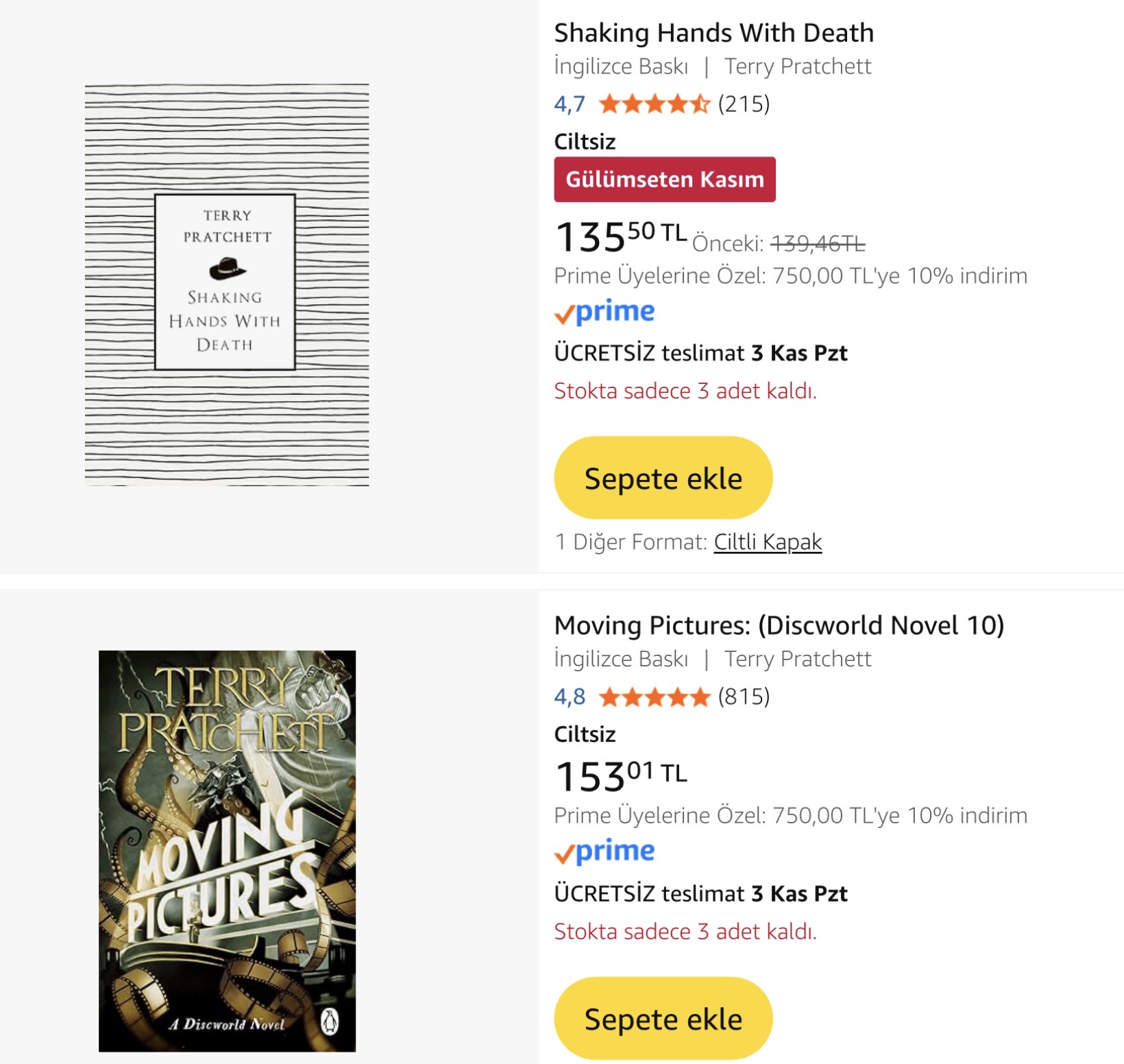
Task: Open Shaking Hands With Death book cover
Action: click(x=227, y=285)
